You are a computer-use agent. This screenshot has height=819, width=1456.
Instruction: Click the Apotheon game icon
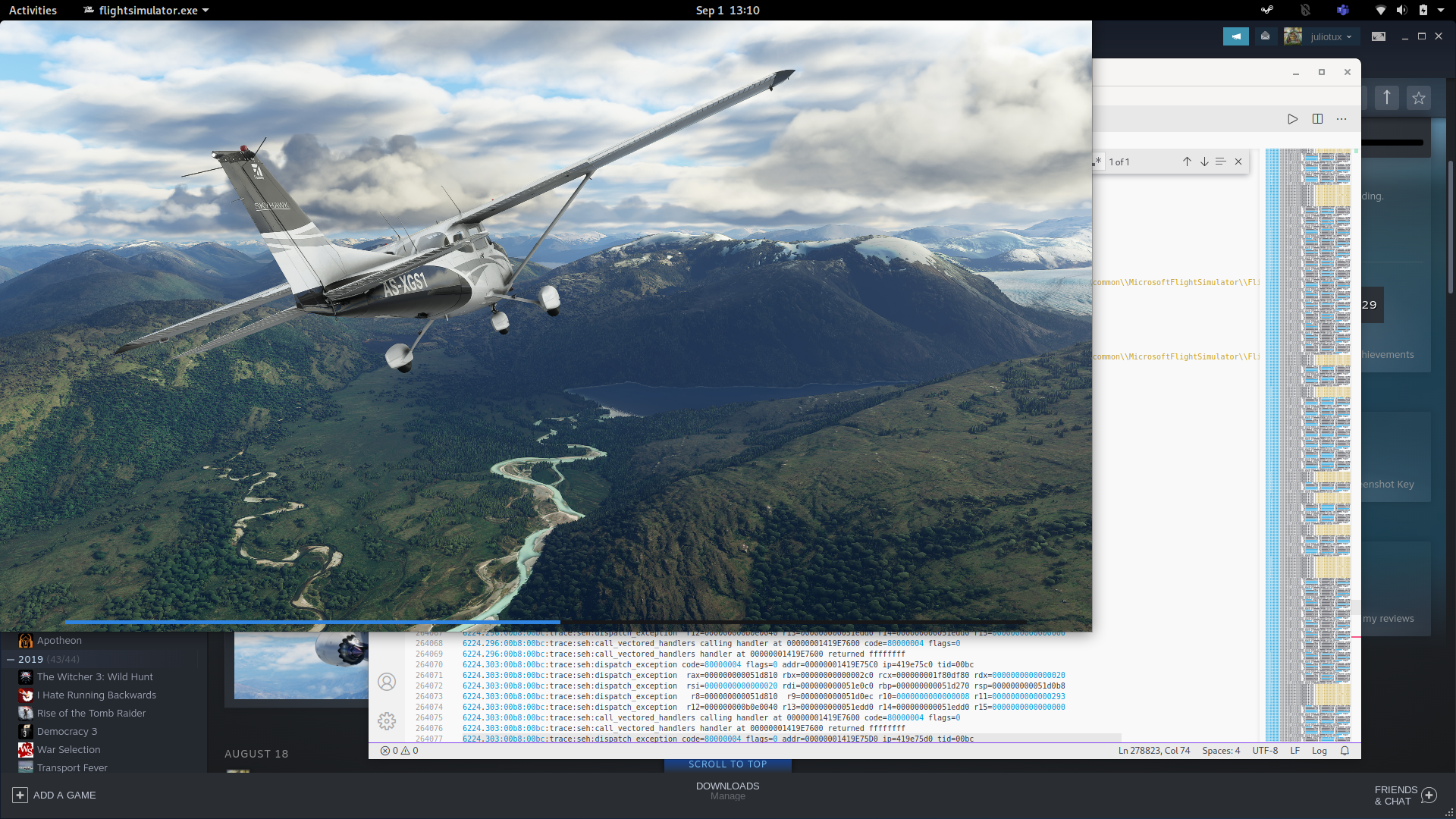coord(26,641)
